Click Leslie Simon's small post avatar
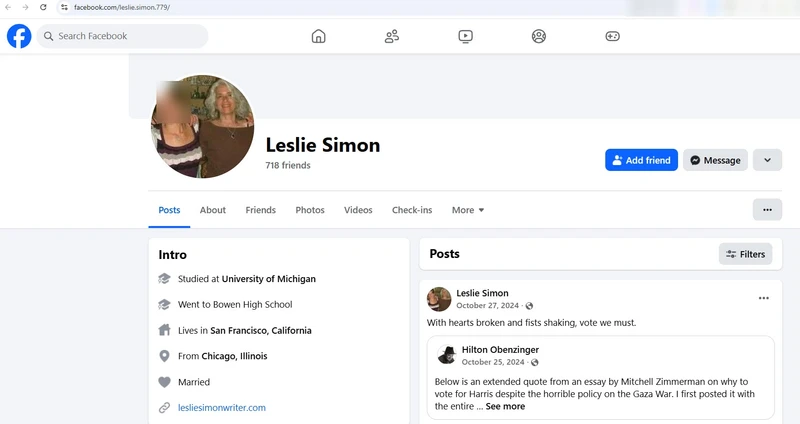 pos(439,299)
